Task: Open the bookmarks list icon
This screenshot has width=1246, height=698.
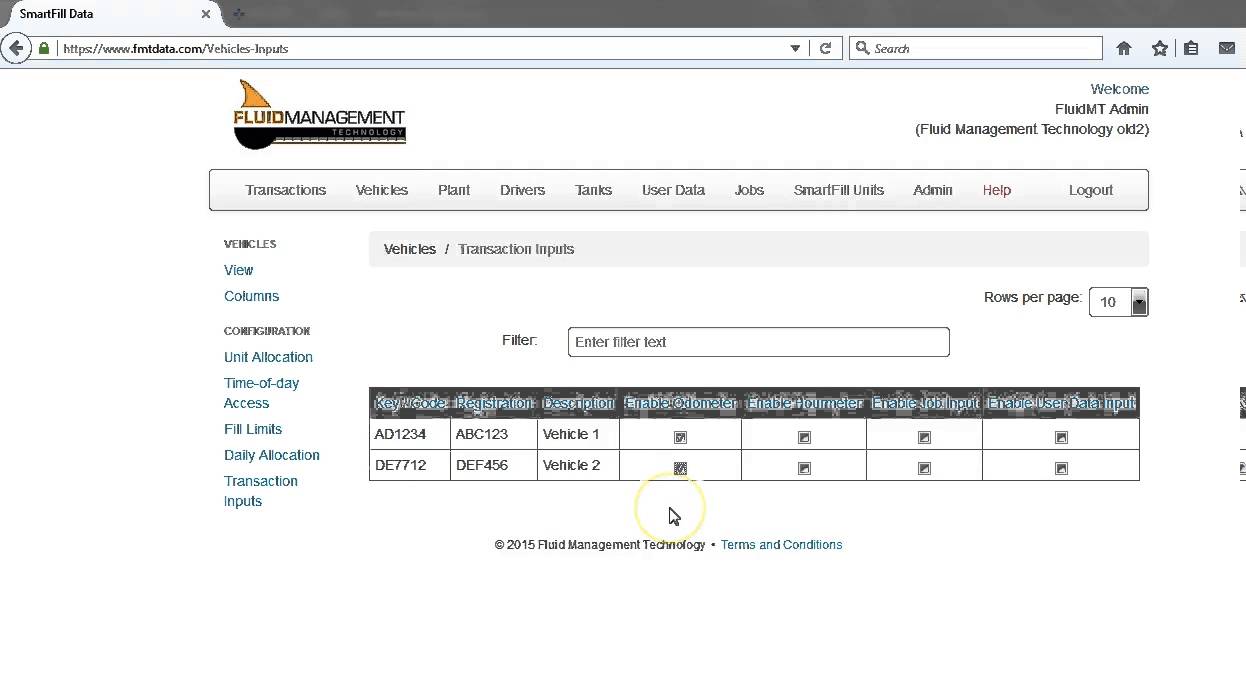Action: pyautogui.click(x=1191, y=48)
